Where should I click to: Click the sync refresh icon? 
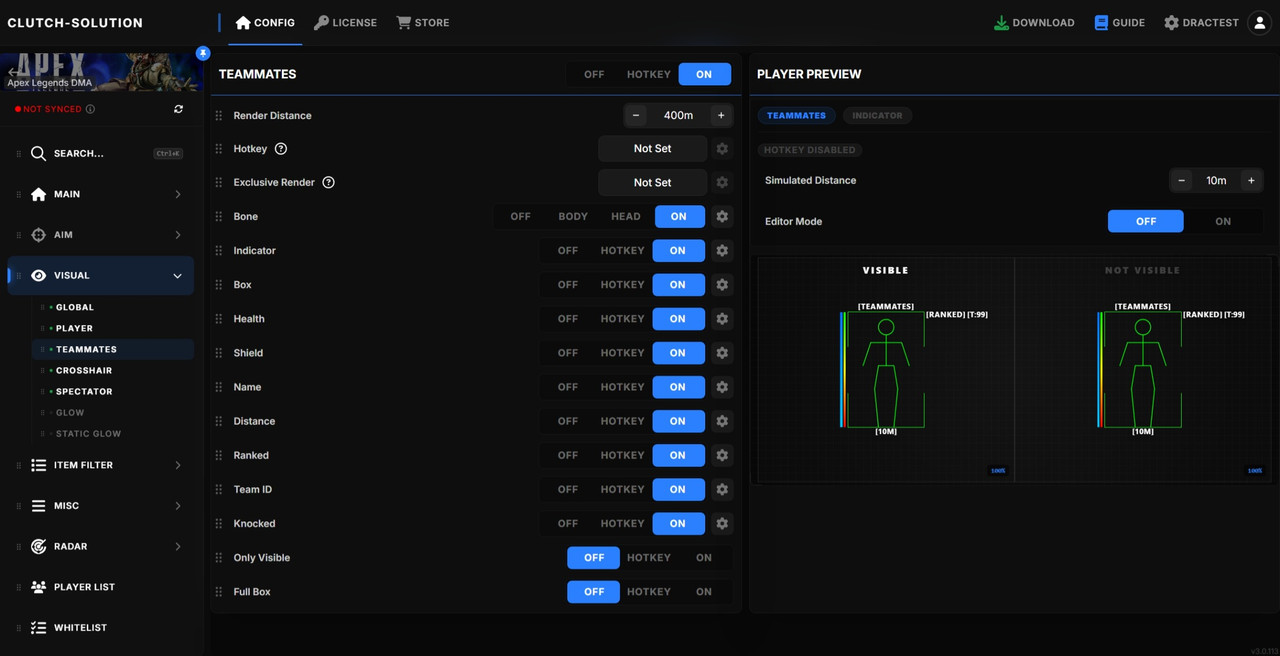179,109
